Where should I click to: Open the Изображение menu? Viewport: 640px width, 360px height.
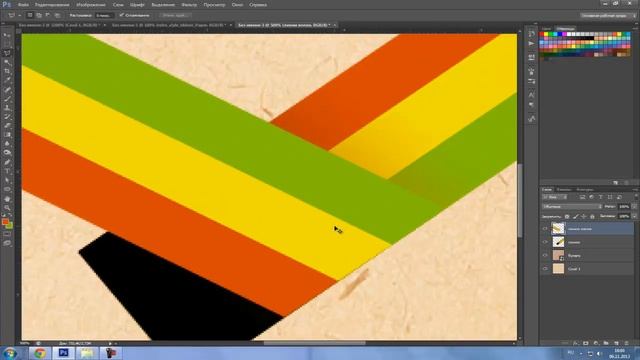91,5
